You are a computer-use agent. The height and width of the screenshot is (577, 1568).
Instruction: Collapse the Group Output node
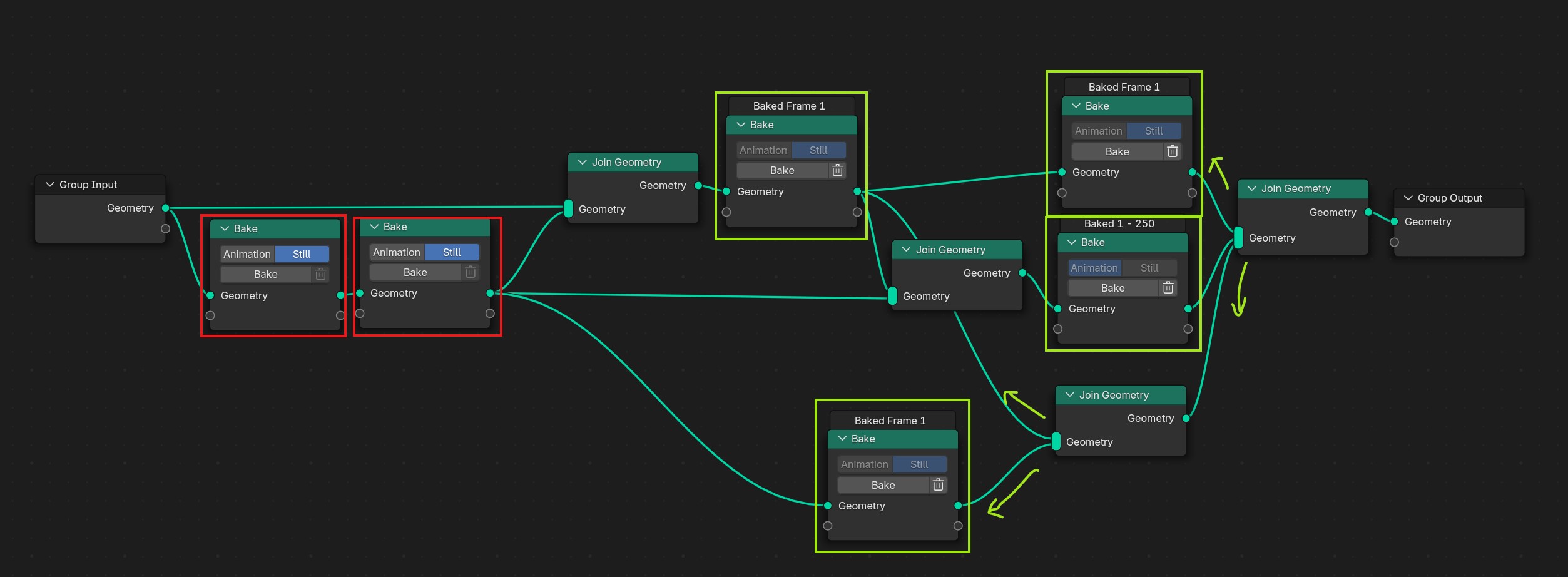1408,198
